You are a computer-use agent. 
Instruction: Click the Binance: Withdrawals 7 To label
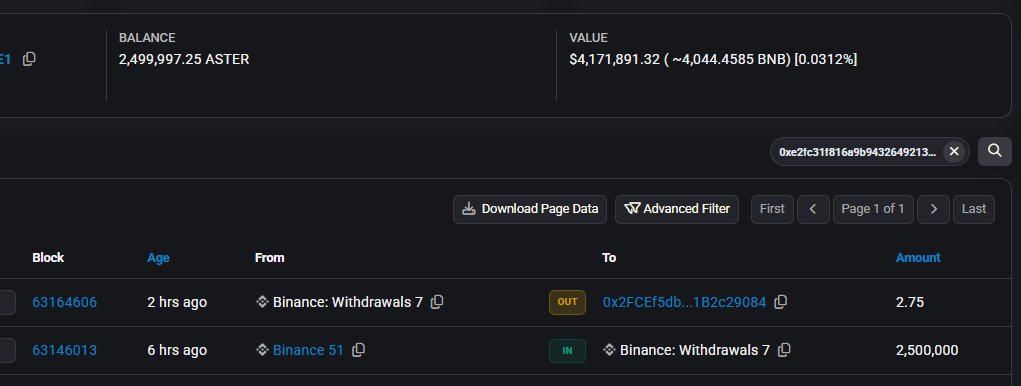coord(695,350)
